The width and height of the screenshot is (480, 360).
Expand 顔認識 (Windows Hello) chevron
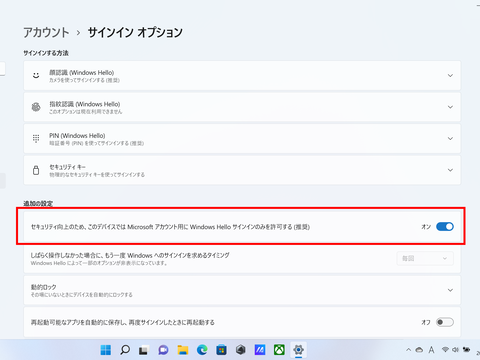pos(450,76)
